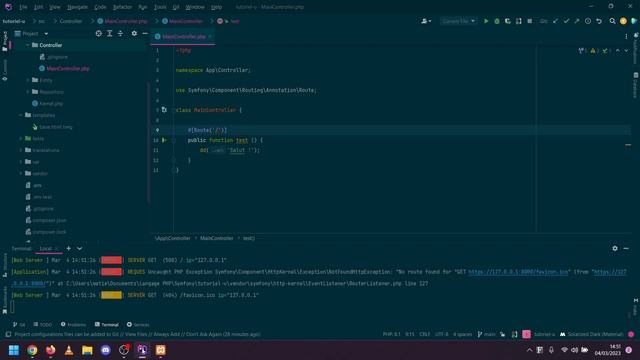Click the class gutter icon beside MainController
The height and width of the screenshot is (360, 640).
coord(164,110)
